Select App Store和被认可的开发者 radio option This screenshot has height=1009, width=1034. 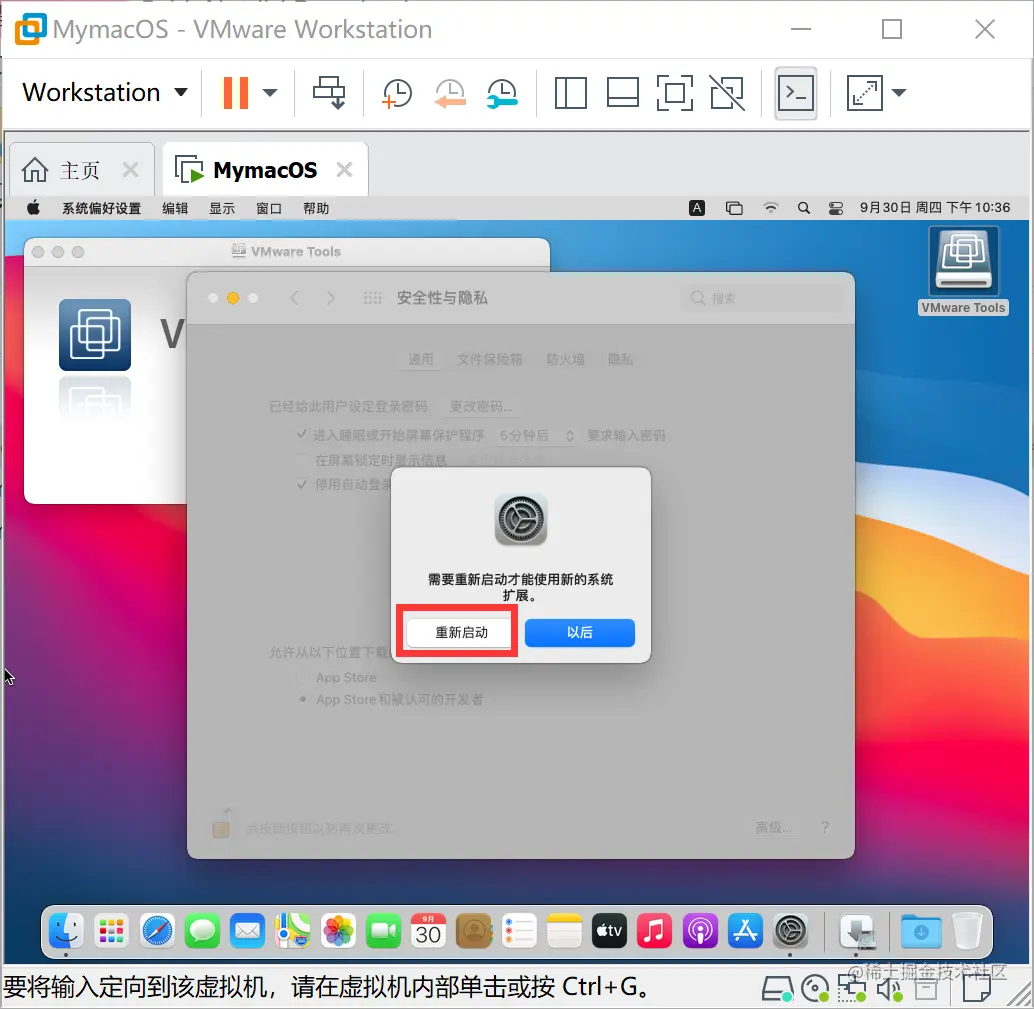(x=303, y=699)
